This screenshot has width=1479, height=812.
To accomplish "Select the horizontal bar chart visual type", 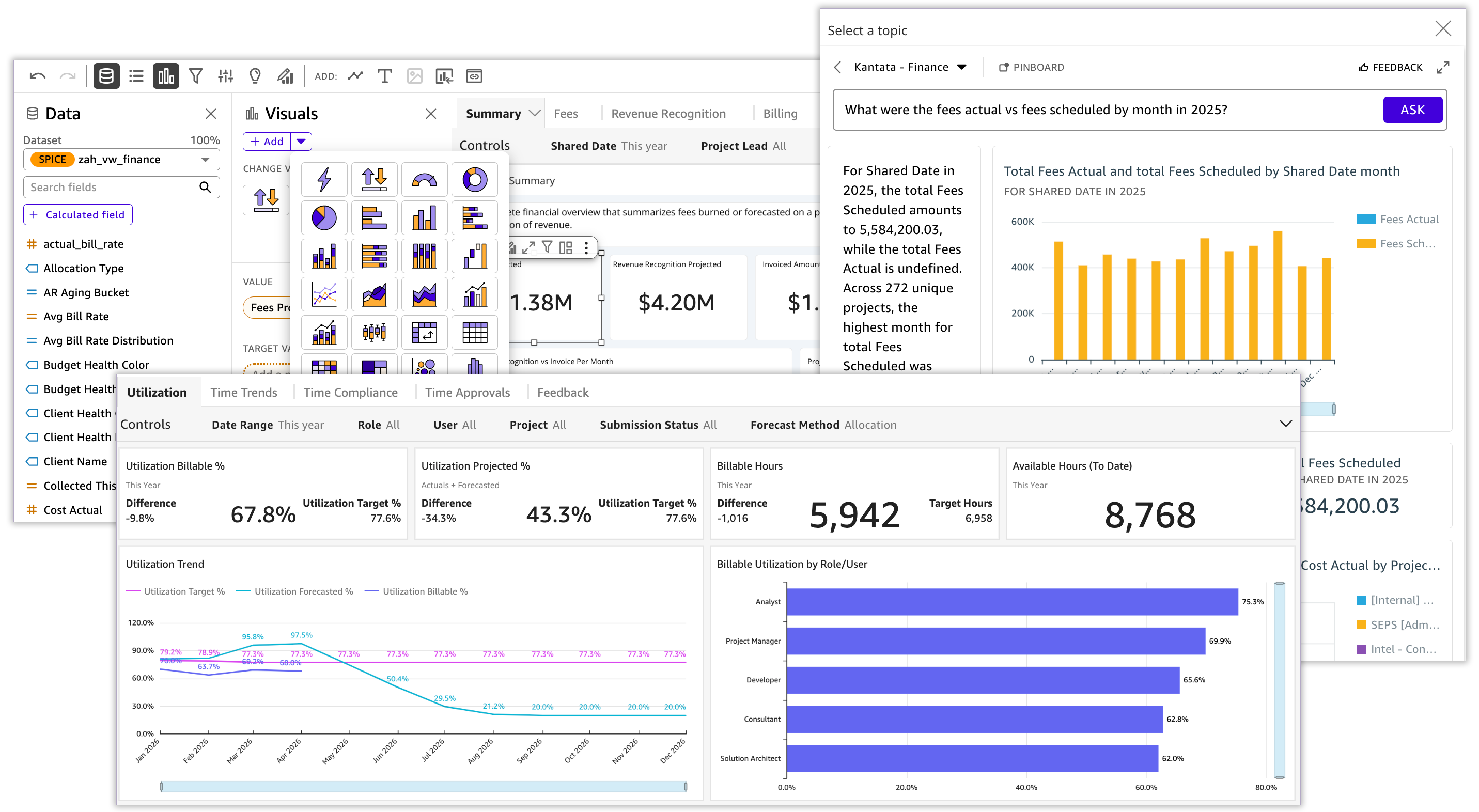I will point(375,217).
